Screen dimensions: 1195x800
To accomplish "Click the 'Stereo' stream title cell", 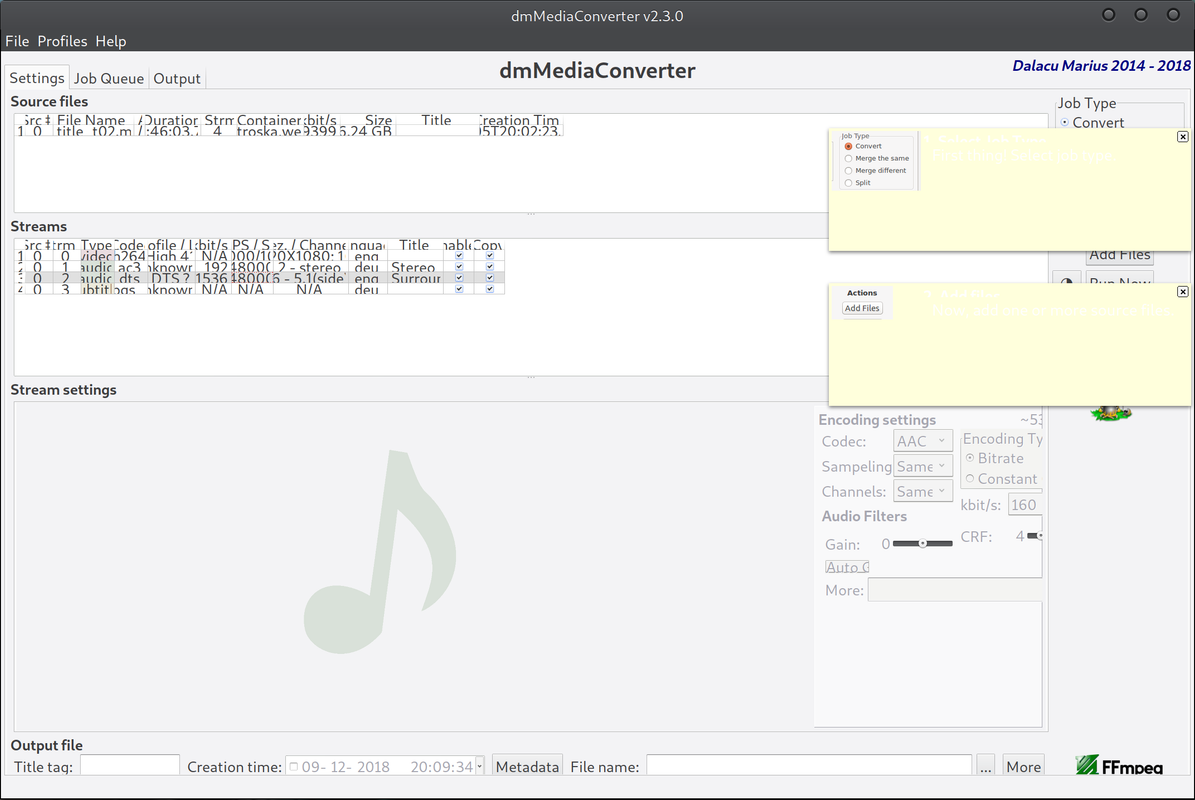I will tap(414, 267).
